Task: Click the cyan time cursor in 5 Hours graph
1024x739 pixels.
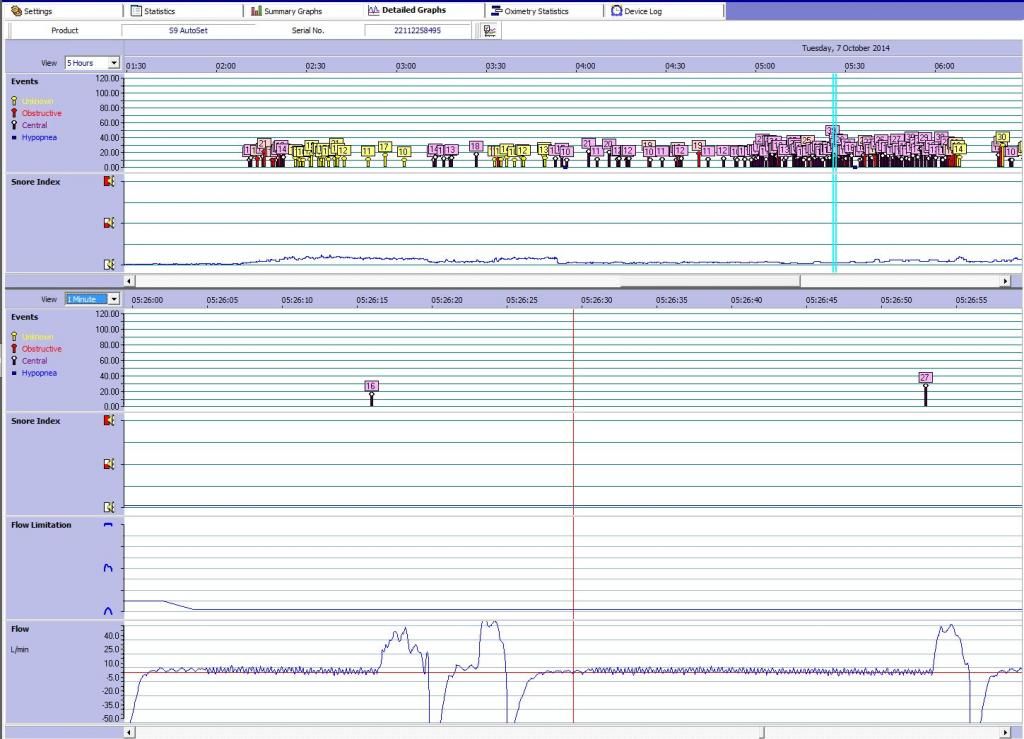Action: [834, 172]
